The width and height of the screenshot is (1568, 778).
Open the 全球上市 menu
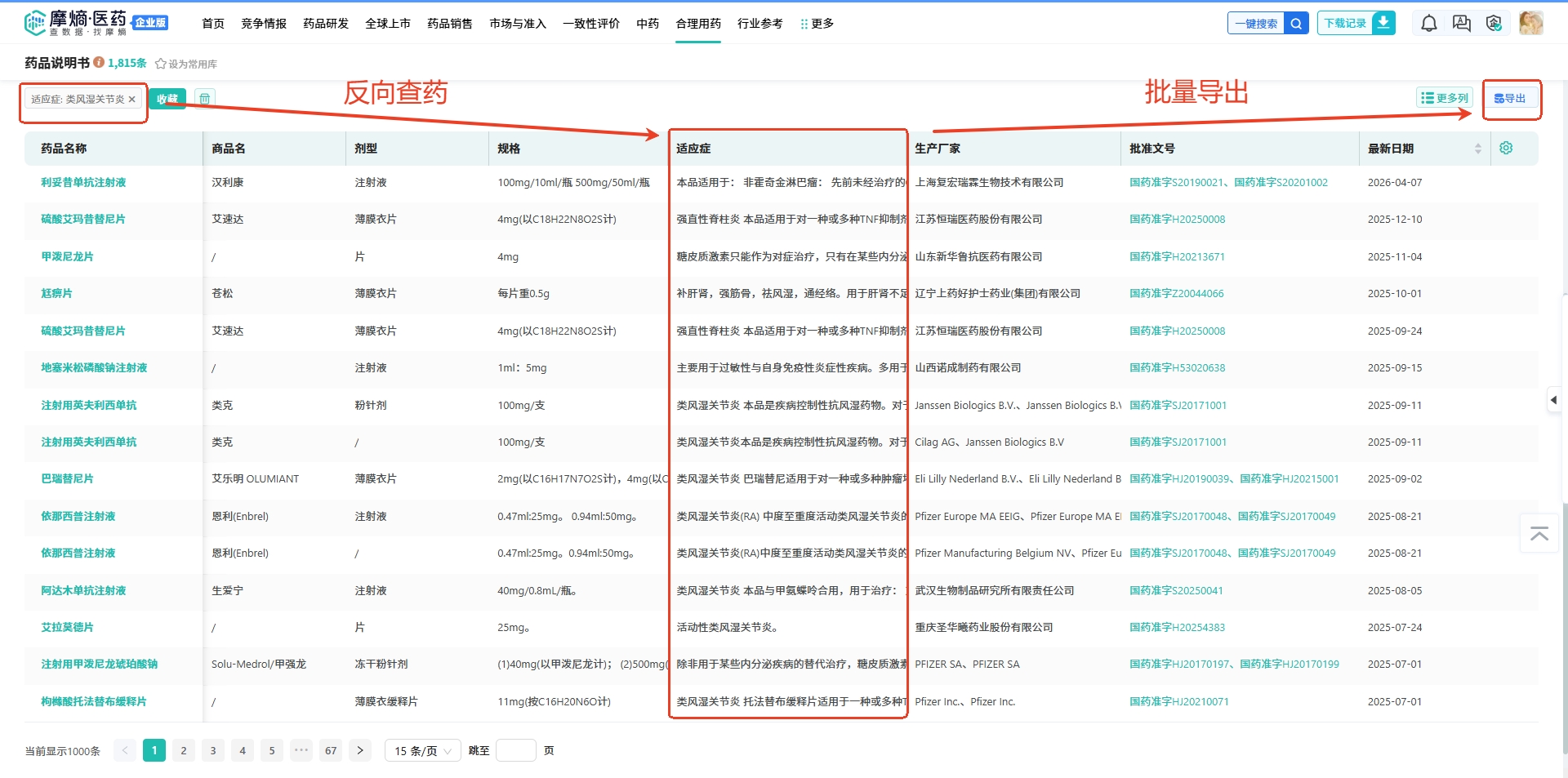[x=388, y=24]
